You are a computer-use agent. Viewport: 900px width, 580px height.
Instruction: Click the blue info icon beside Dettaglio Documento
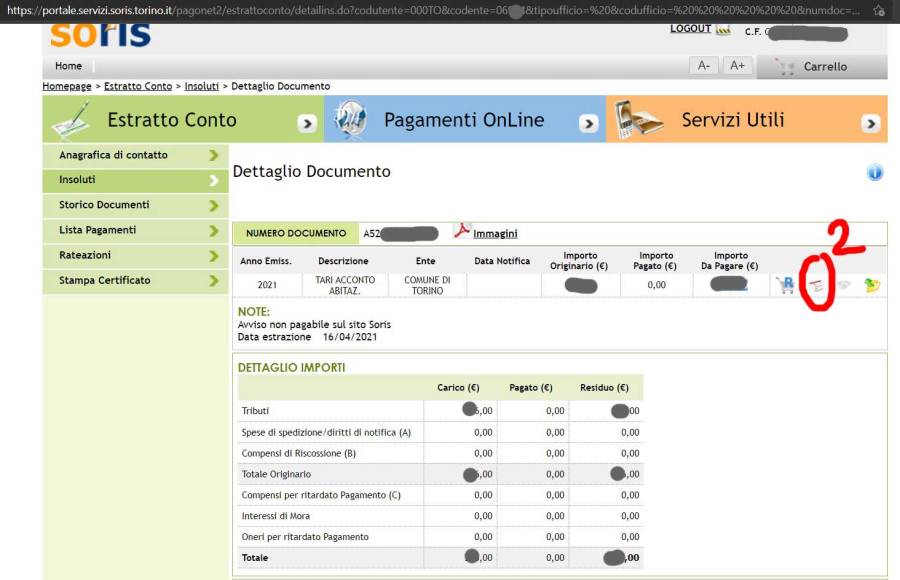[x=875, y=173]
